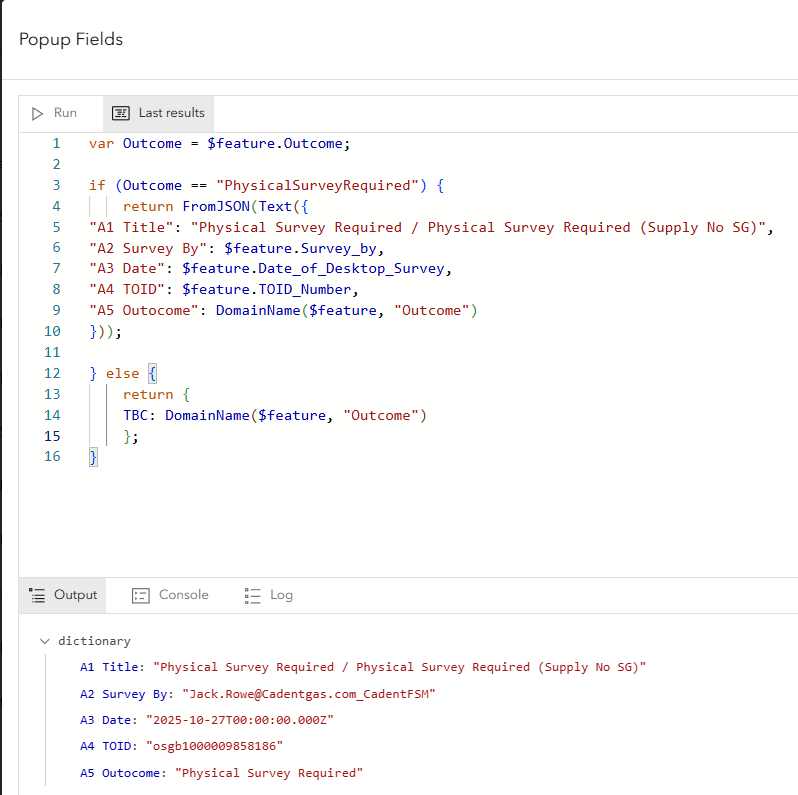Screen dimensions: 798x795
Task: Click the Popup Fields heading
Action: click(x=71, y=40)
